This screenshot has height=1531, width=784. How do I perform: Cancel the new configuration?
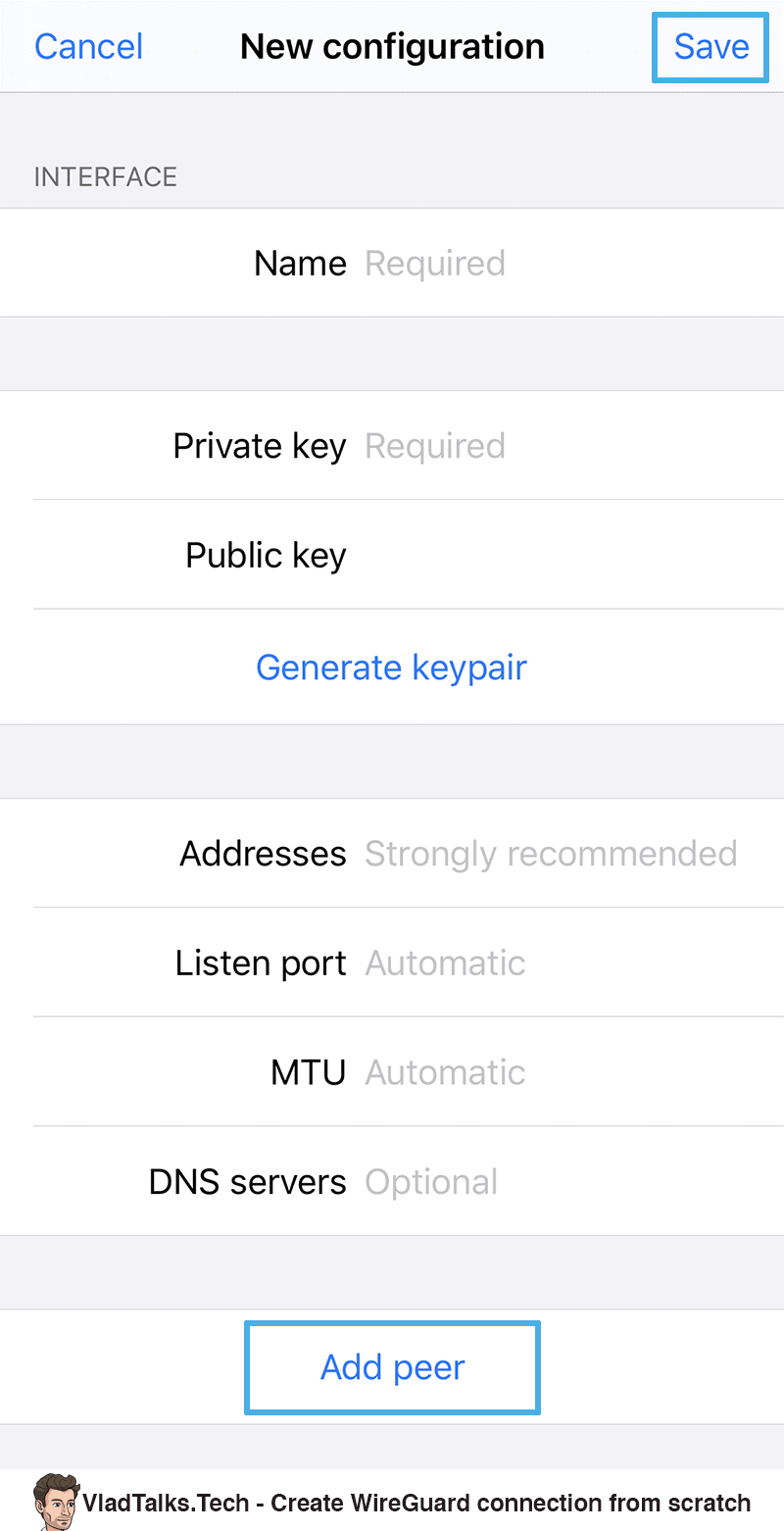(88, 46)
